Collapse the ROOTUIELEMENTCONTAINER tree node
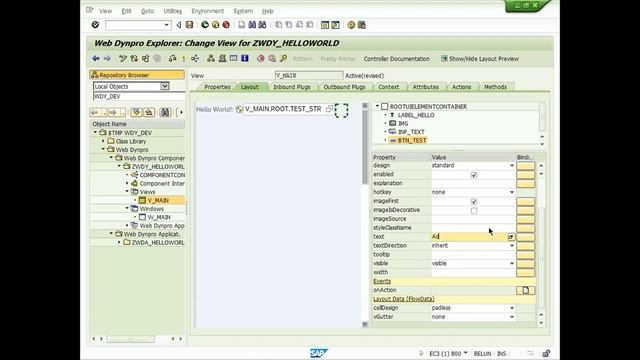640x360 pixels. [x=378, y=106]
